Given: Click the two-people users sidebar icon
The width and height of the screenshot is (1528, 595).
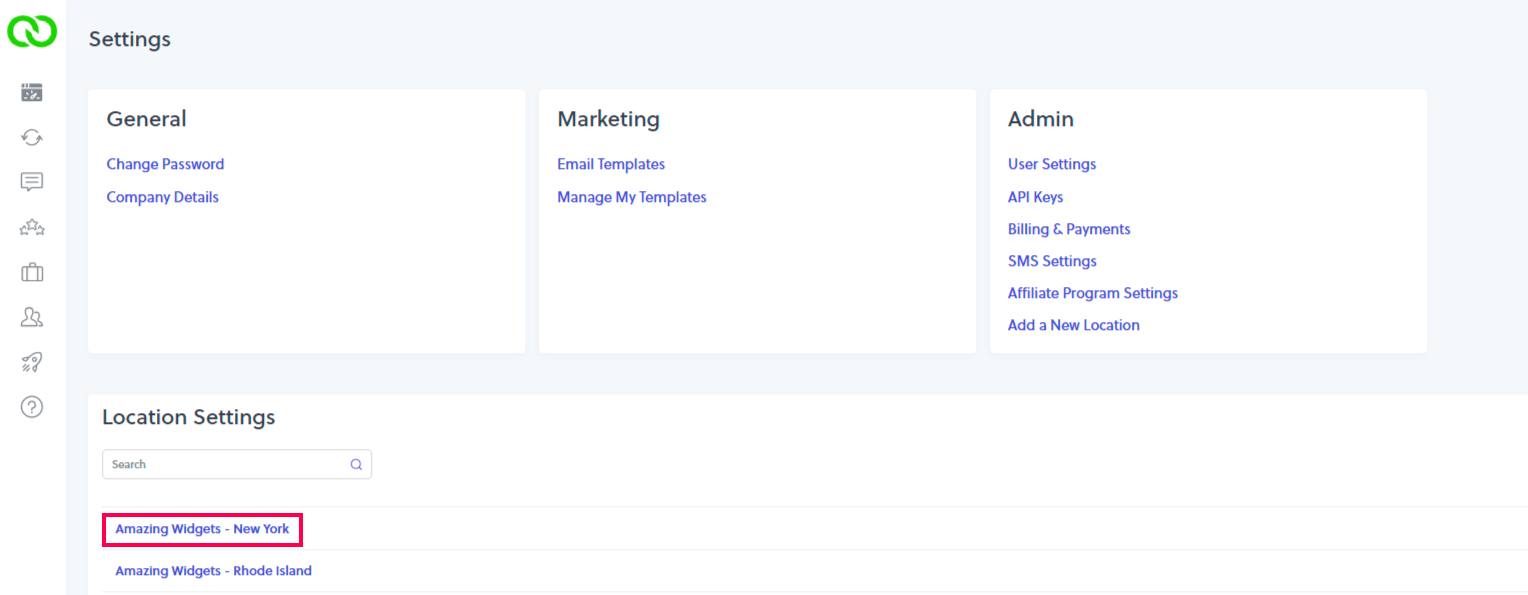Looking at the screenshot, I should click(x=32, y=317).
